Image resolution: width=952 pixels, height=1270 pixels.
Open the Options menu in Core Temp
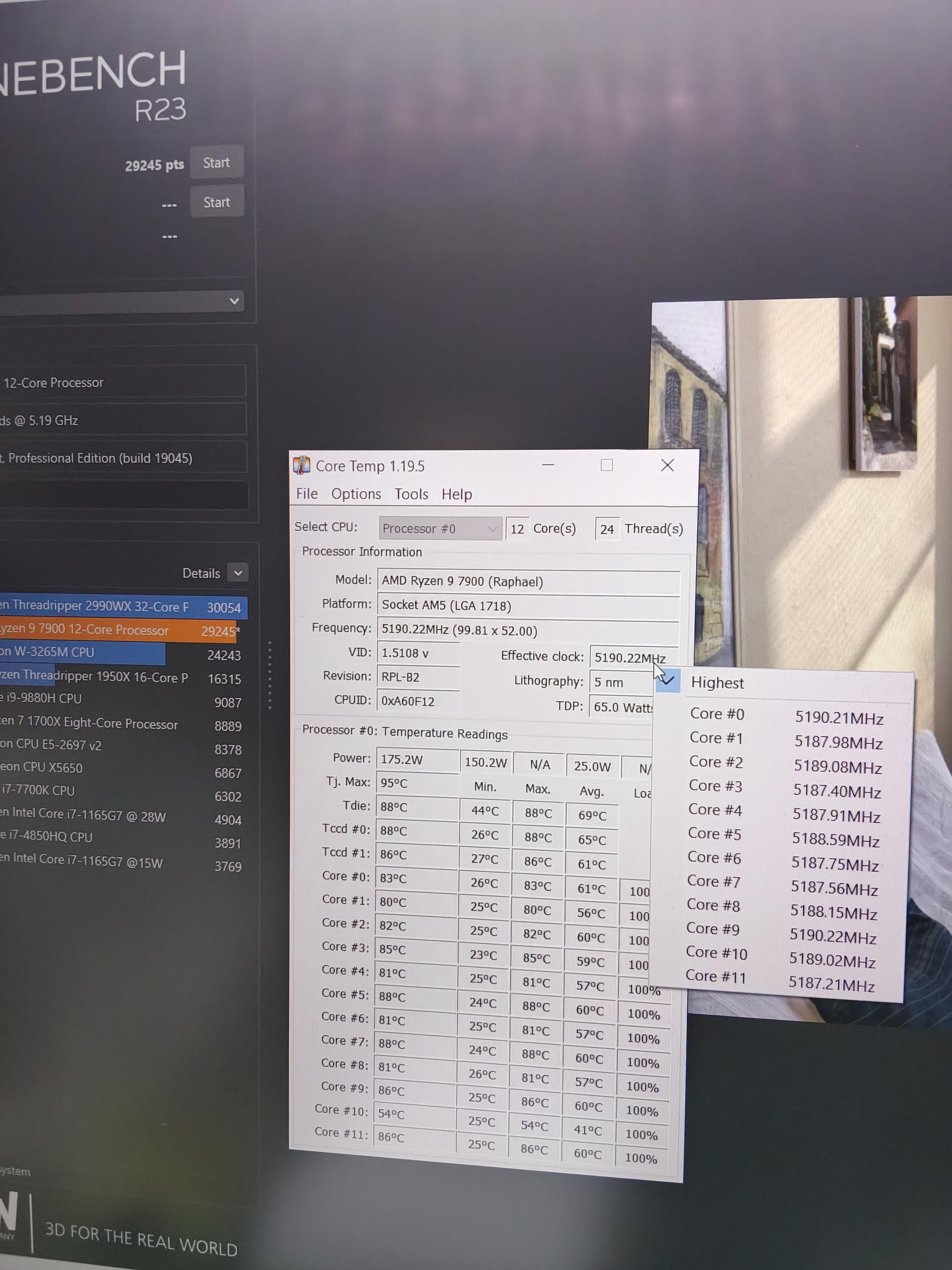point(356,494)
